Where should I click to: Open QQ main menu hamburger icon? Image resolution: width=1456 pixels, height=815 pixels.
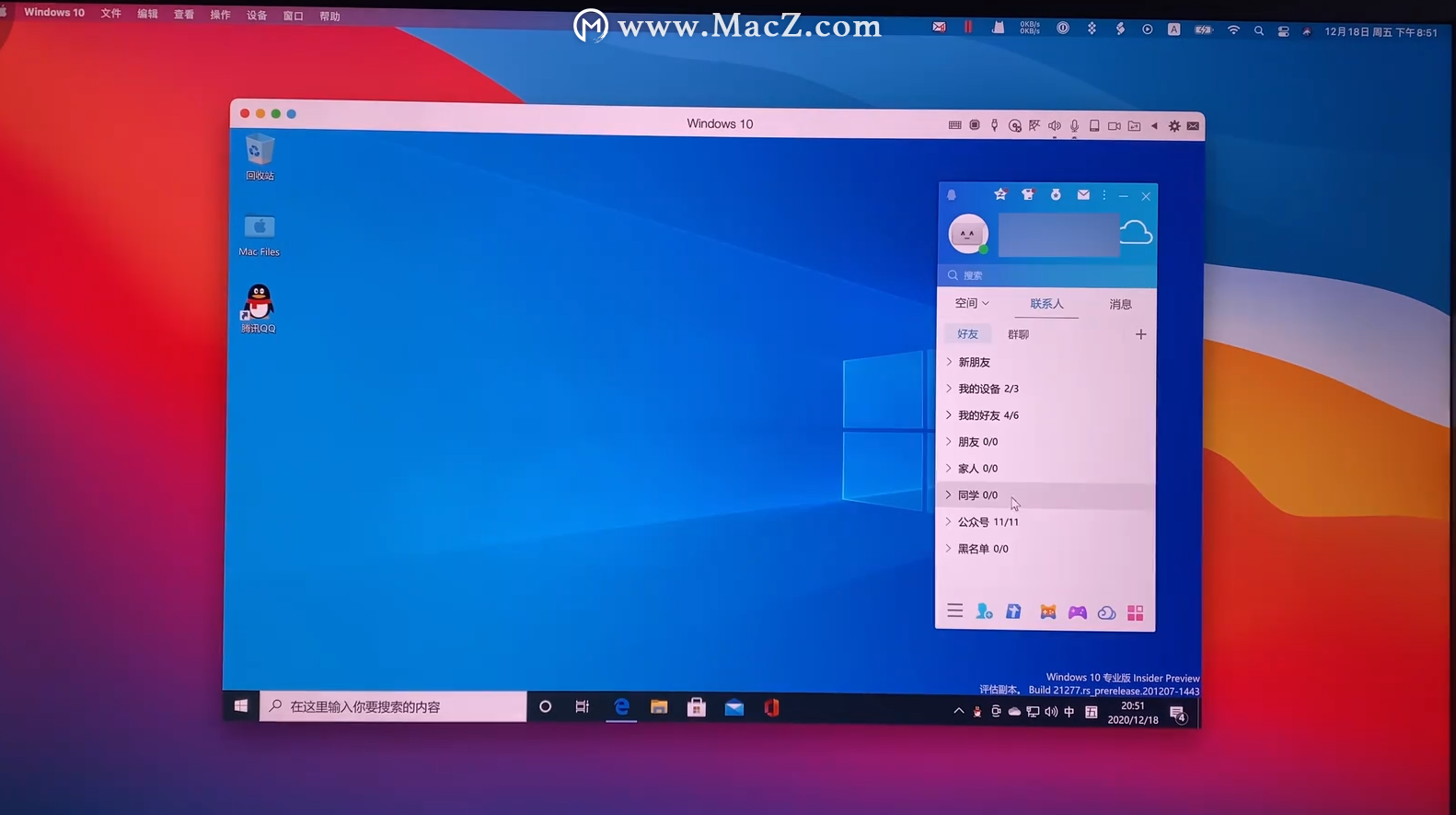(955, 611)
